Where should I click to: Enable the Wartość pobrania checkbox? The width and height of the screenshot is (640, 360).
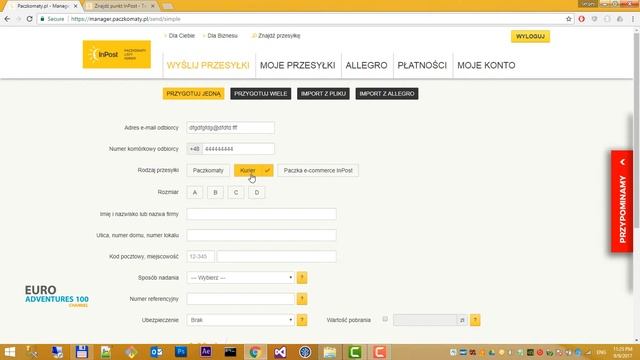pos(385,319)
